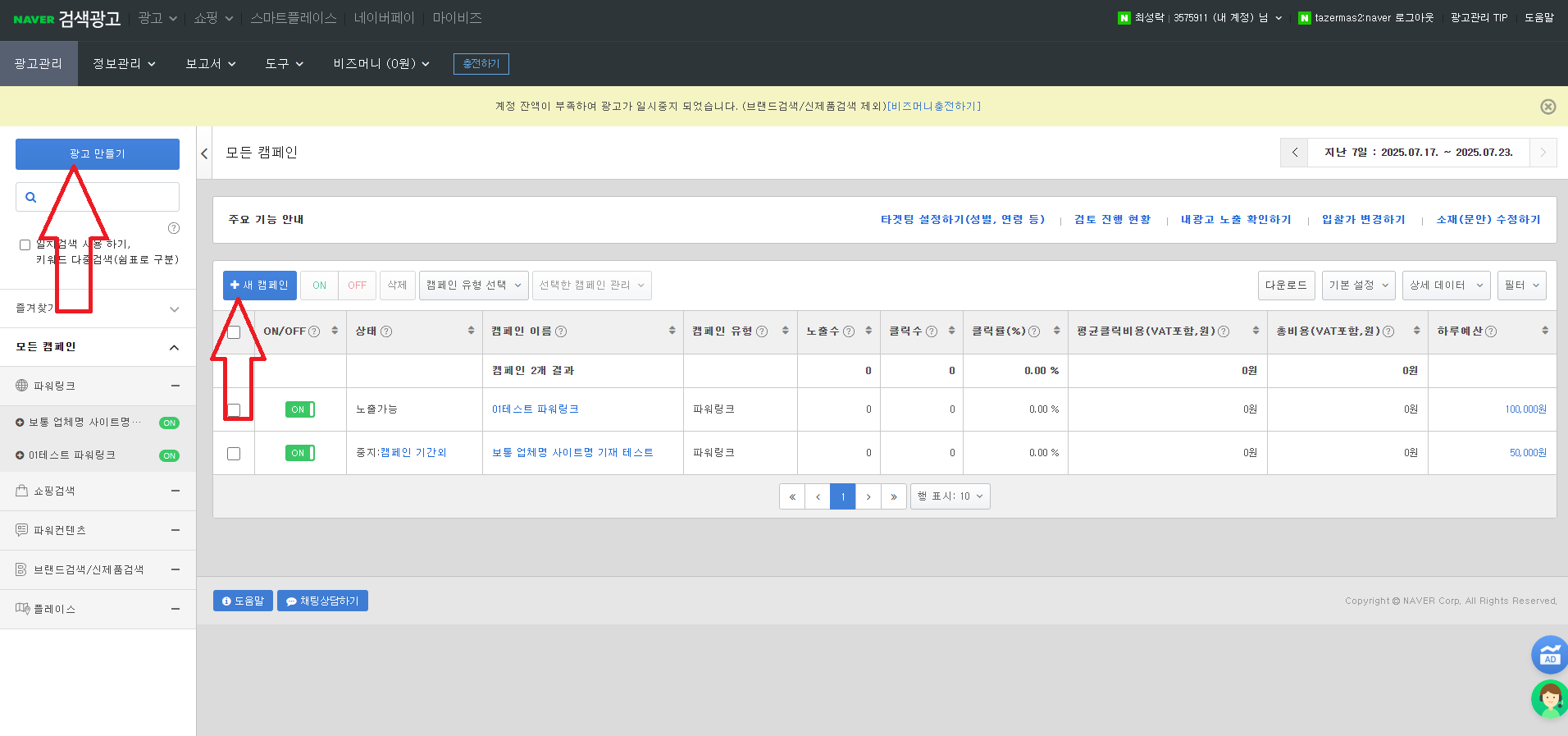Screen dimensions: 1568x736
Task: Click the search magnifier icon in sidebar
Action: [31, 197]
